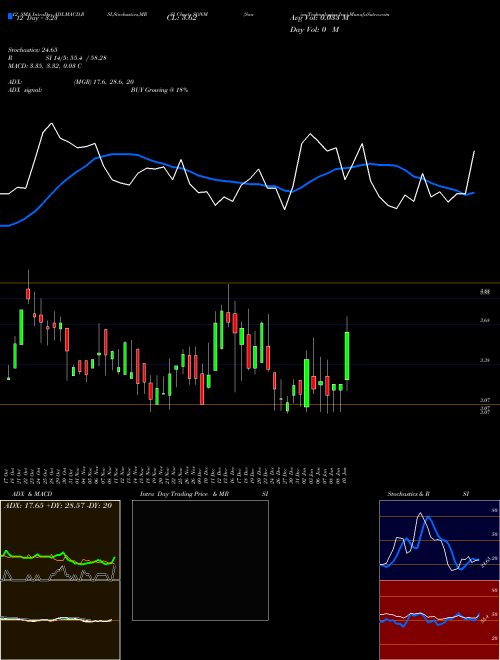This screenshot has height=660, width=500.
Task: Click the 'ADX: 17.65 +DY: 28.57 -DY: 20' header
Action: (x=58, y=506)
